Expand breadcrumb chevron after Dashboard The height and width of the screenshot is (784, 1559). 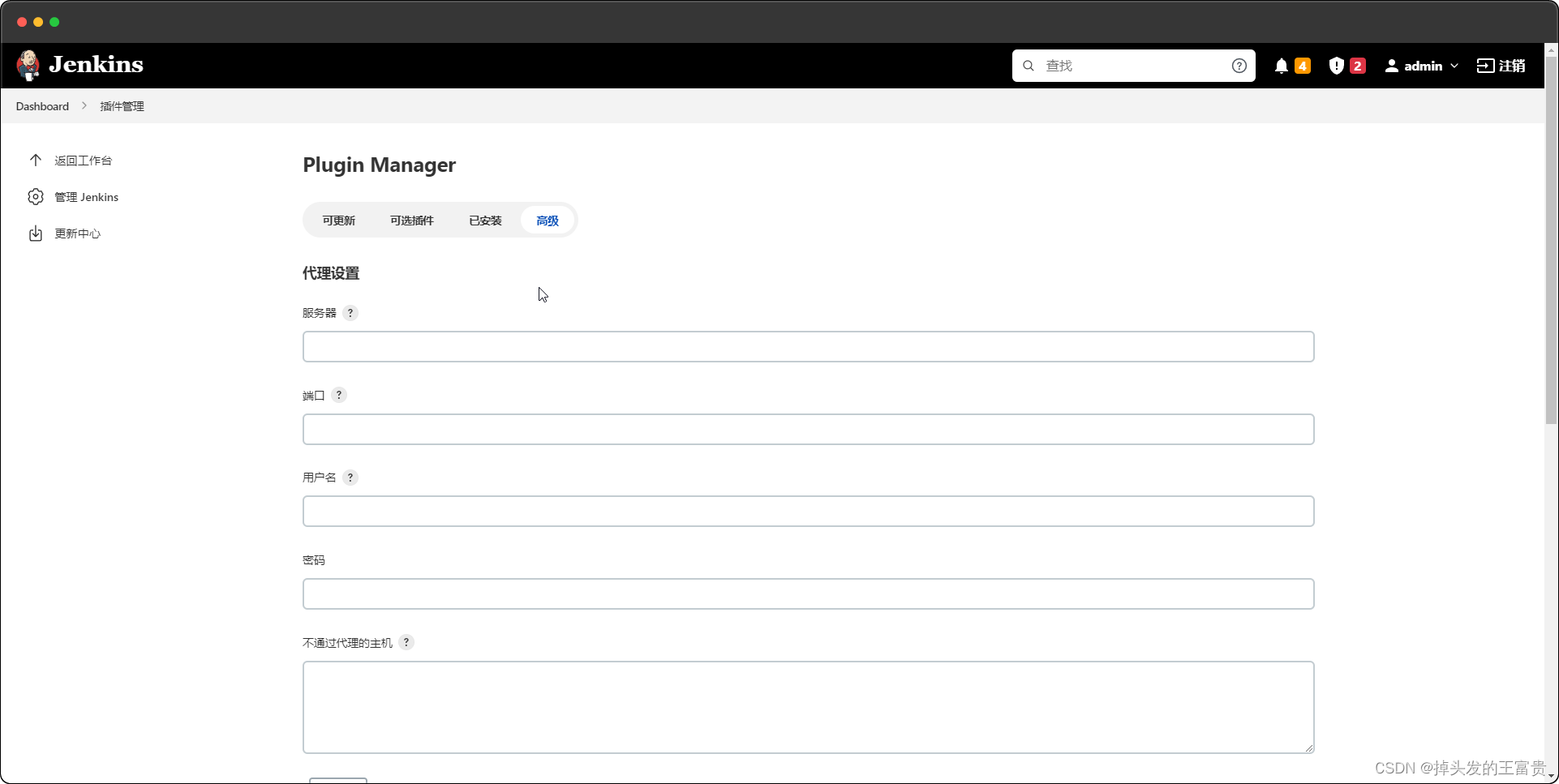84,106
